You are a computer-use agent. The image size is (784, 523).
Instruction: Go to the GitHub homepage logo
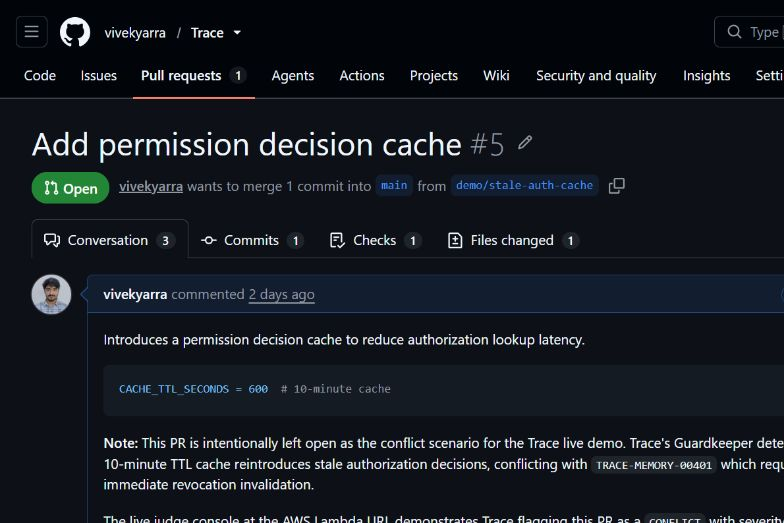(75, 32)
